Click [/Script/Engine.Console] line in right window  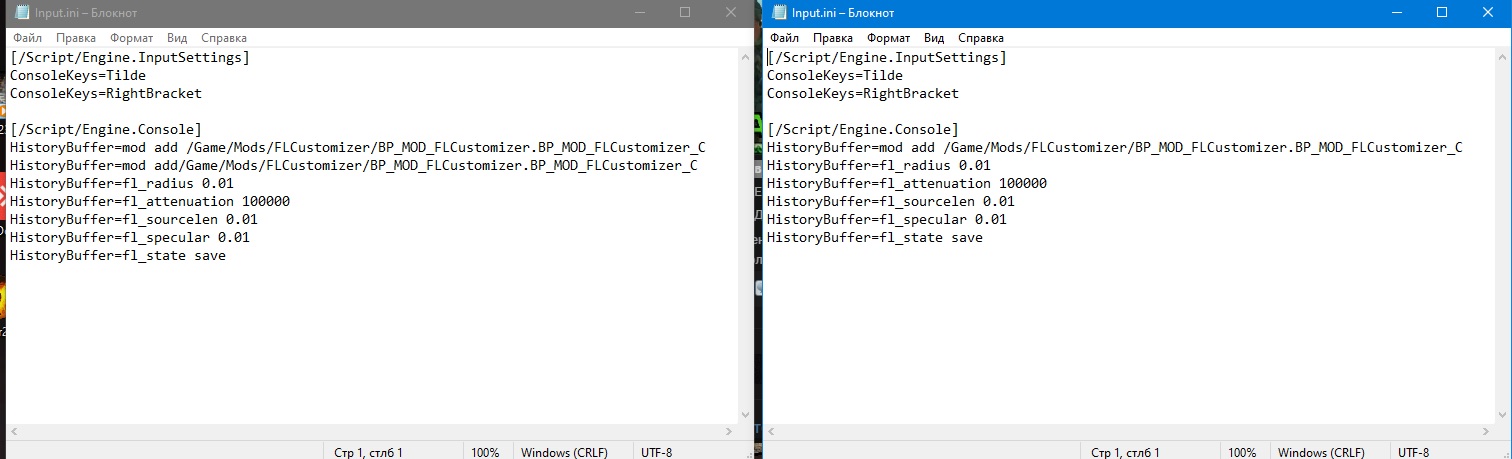863,129
